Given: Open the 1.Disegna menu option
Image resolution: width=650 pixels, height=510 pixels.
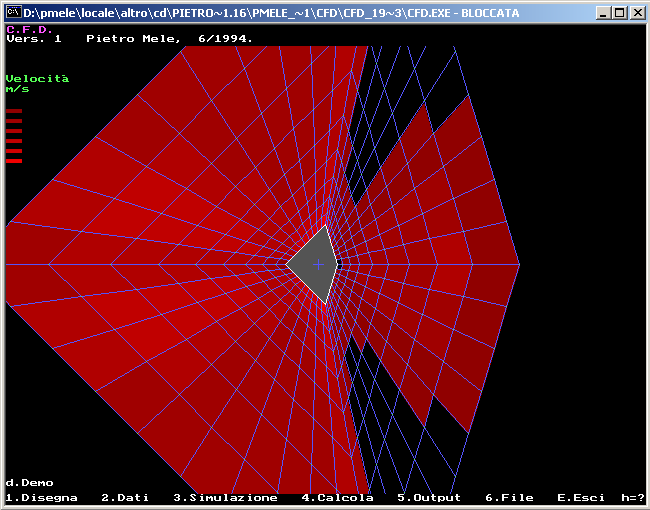Looking at the screenshot, I should click(41, 498).
